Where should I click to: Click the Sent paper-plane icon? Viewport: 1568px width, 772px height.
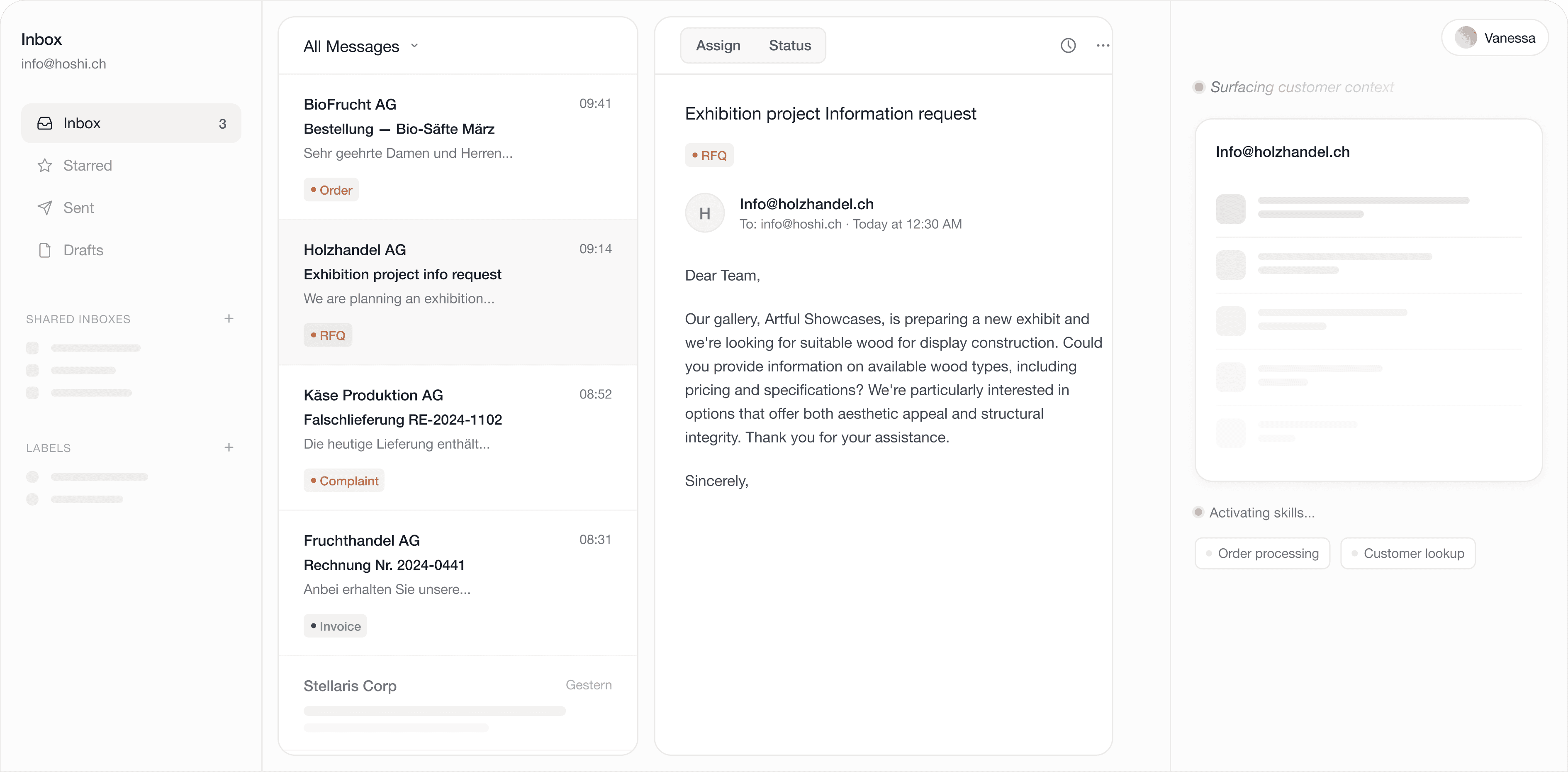[x=45, y=208]
